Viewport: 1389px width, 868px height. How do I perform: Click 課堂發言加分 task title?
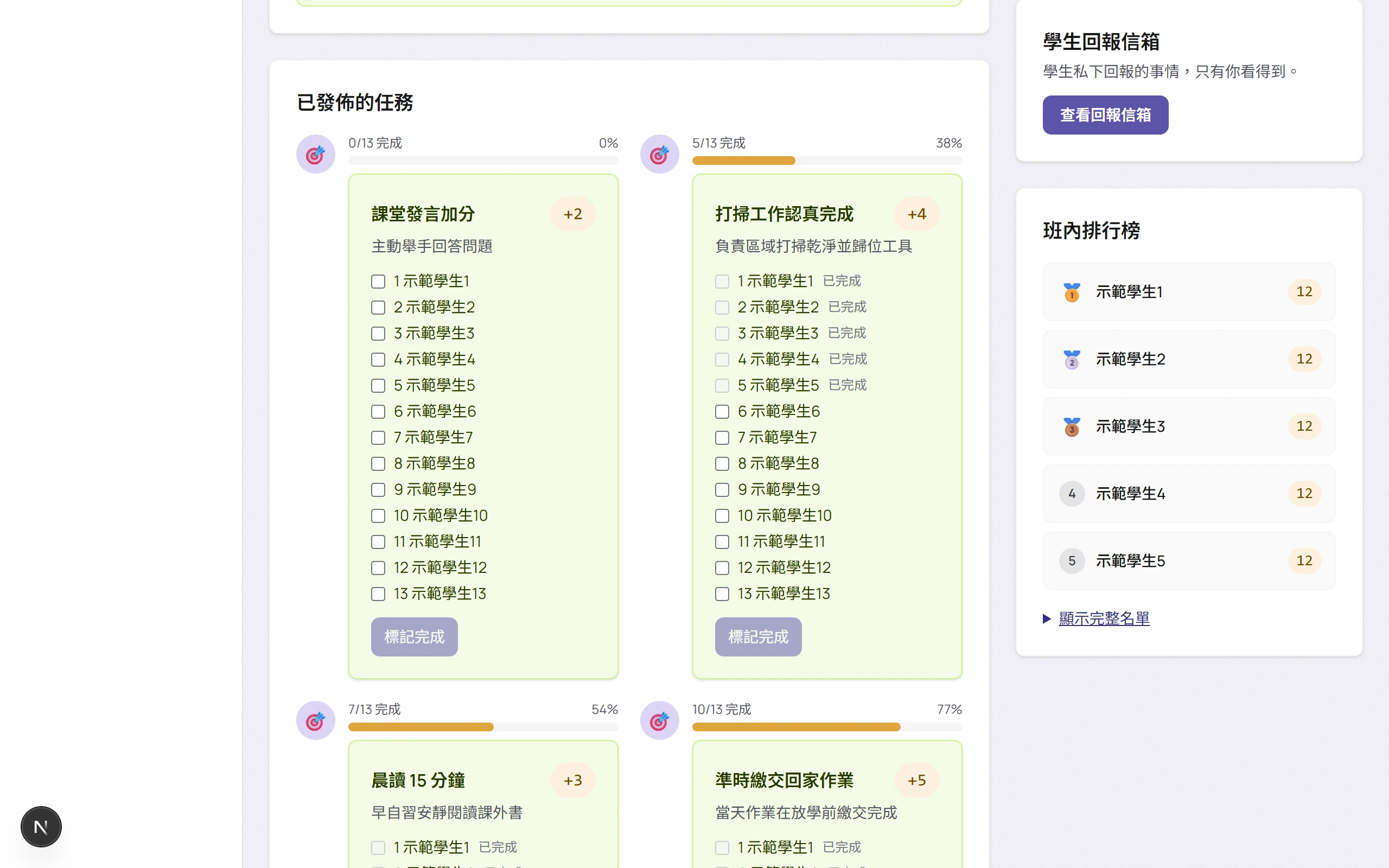point(423,214)
